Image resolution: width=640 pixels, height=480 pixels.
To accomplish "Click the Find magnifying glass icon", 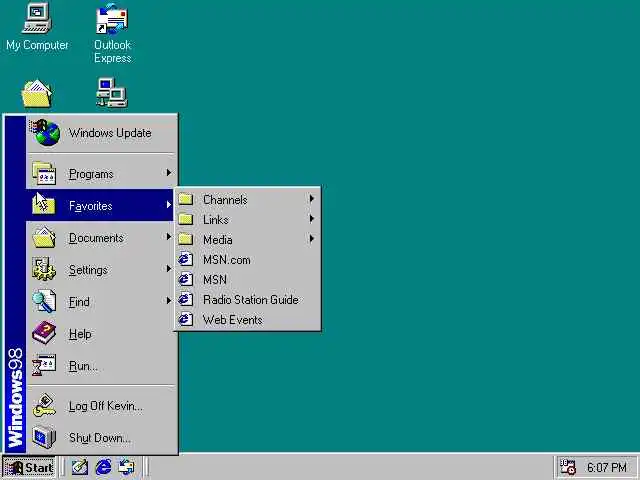I will pyautogui.click(x=44, y=301).
